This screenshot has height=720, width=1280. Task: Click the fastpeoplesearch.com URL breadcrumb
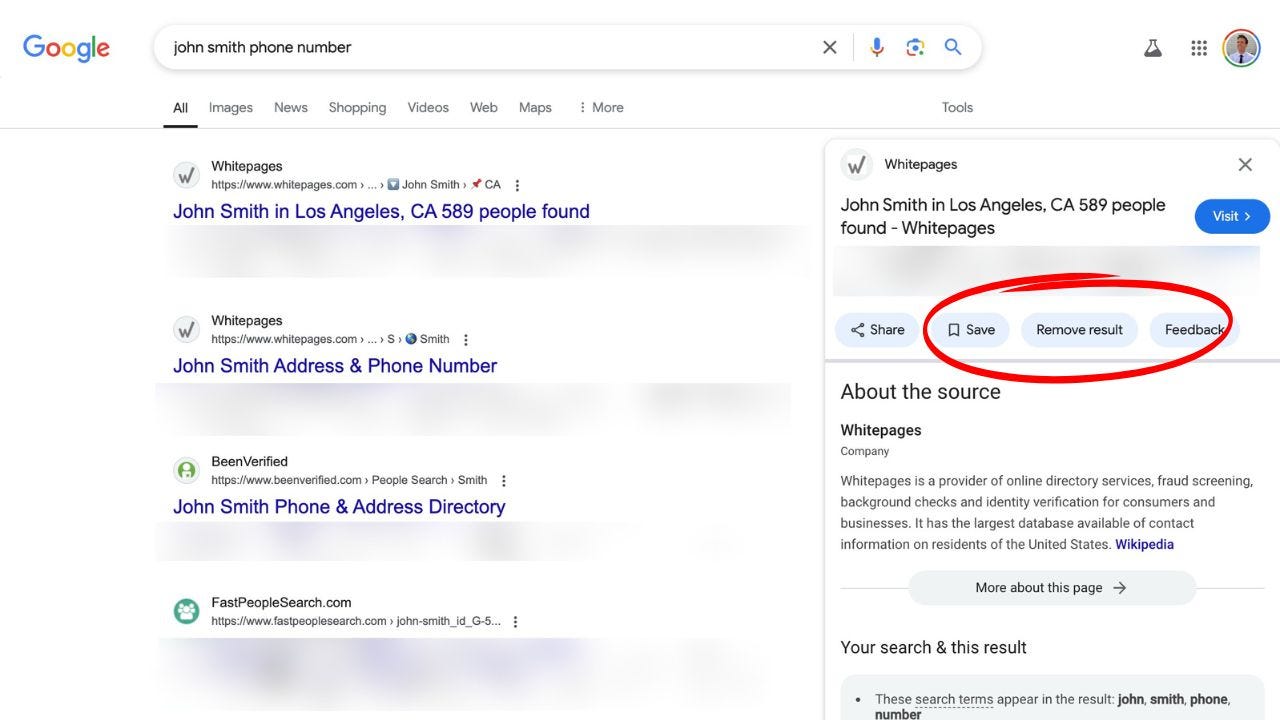coord(356,621)
